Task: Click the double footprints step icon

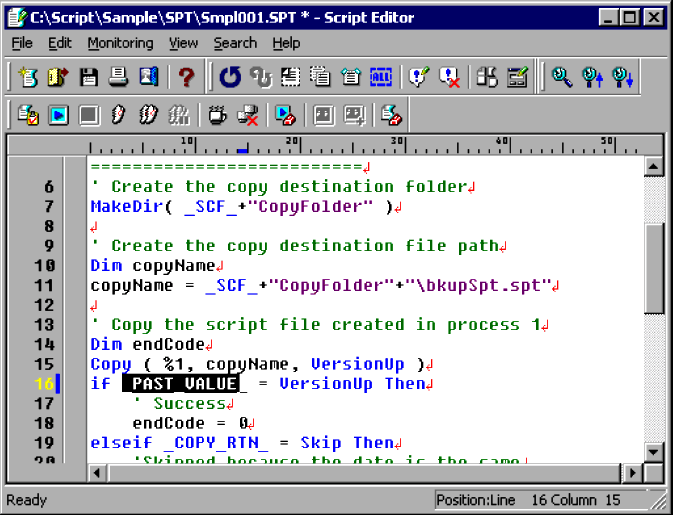Action: [149, 115]
